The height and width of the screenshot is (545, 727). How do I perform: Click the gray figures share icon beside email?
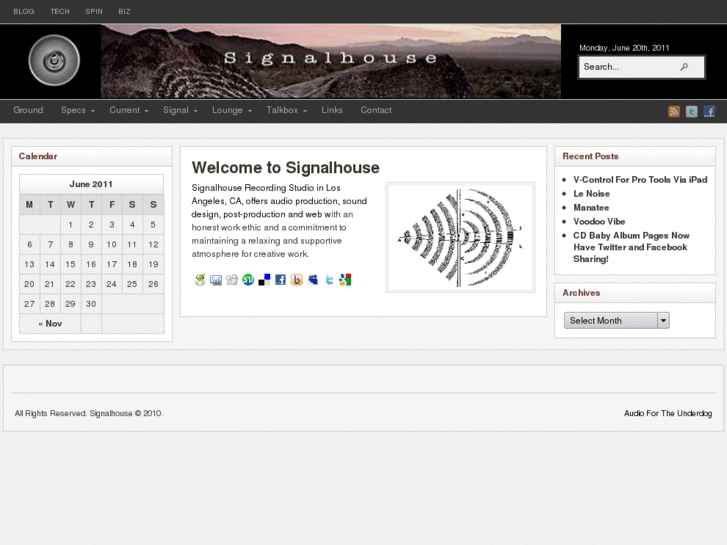[x=232, y=280]
